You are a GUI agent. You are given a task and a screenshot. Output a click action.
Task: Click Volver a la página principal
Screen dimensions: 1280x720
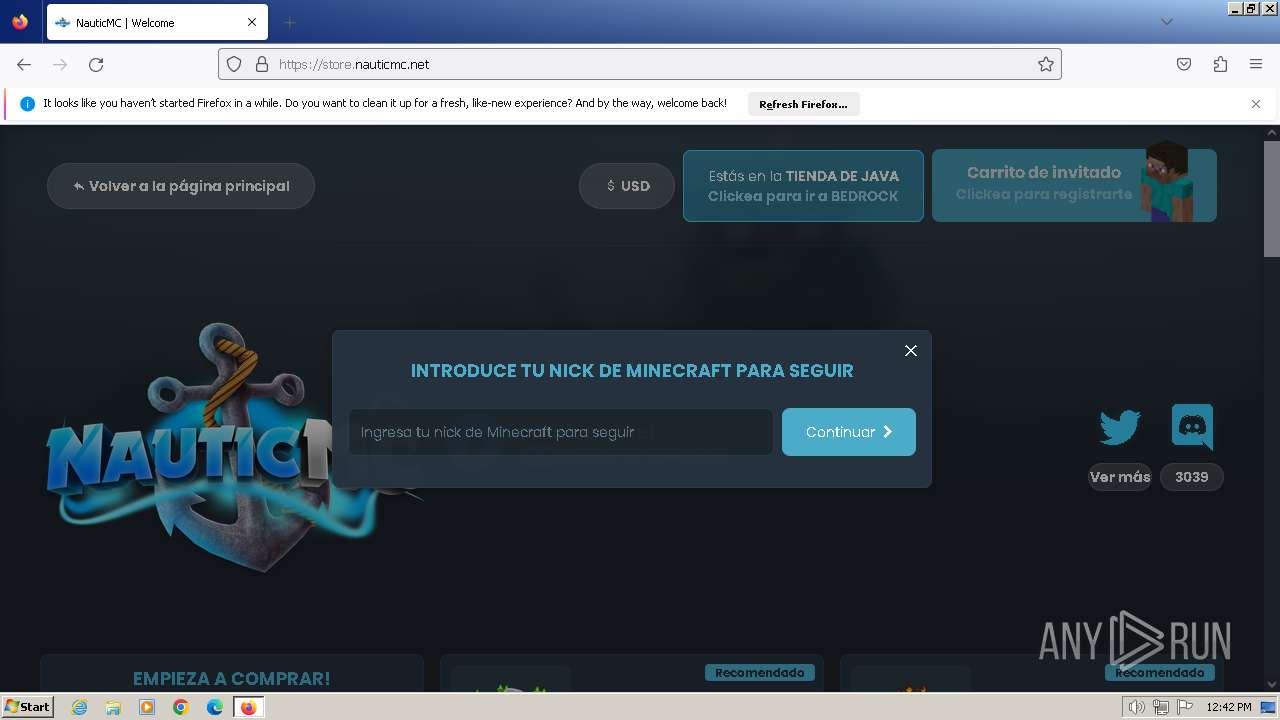pos(181,186)
